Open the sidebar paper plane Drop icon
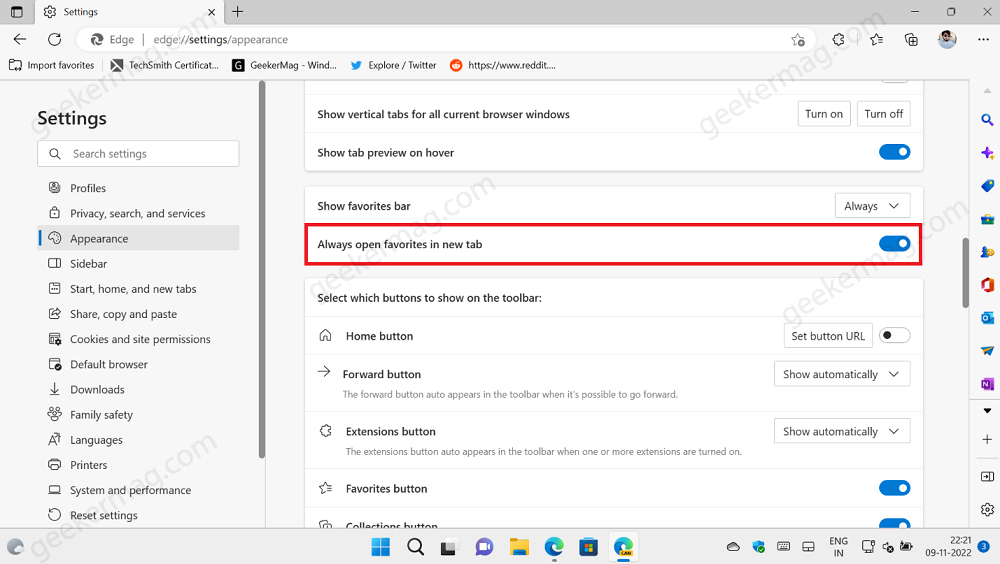 [987, 350]
